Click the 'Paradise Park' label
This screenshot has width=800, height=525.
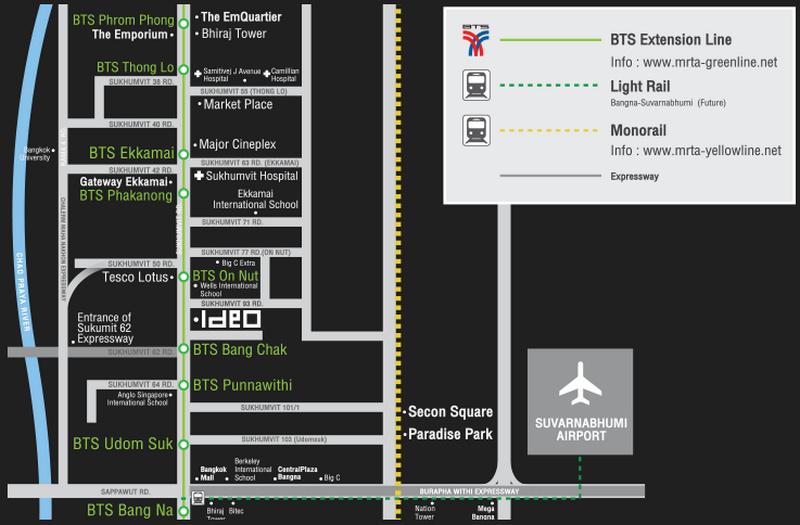tap(450, 434)
